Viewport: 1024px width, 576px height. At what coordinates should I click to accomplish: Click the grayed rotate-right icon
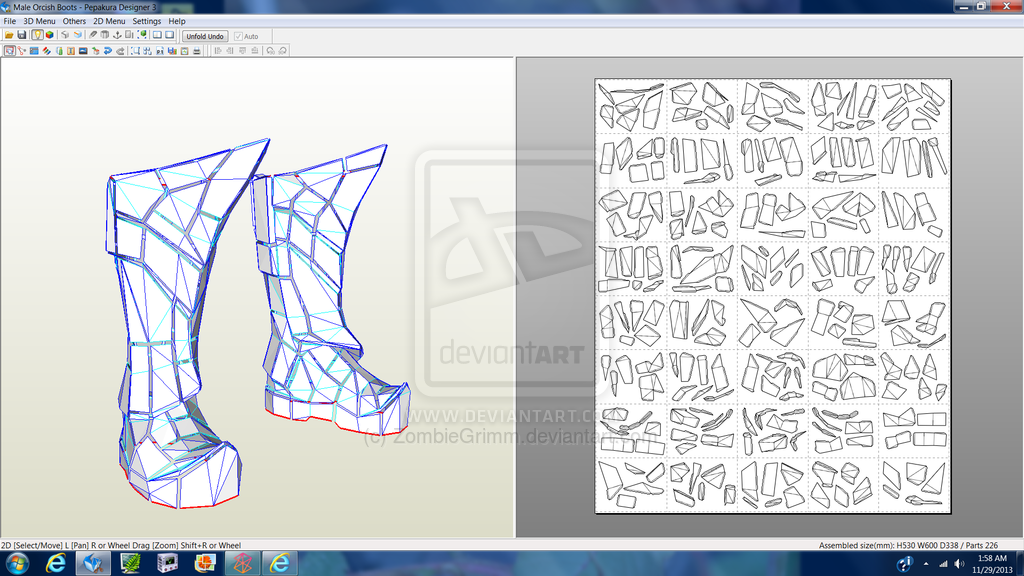[283, 50]
